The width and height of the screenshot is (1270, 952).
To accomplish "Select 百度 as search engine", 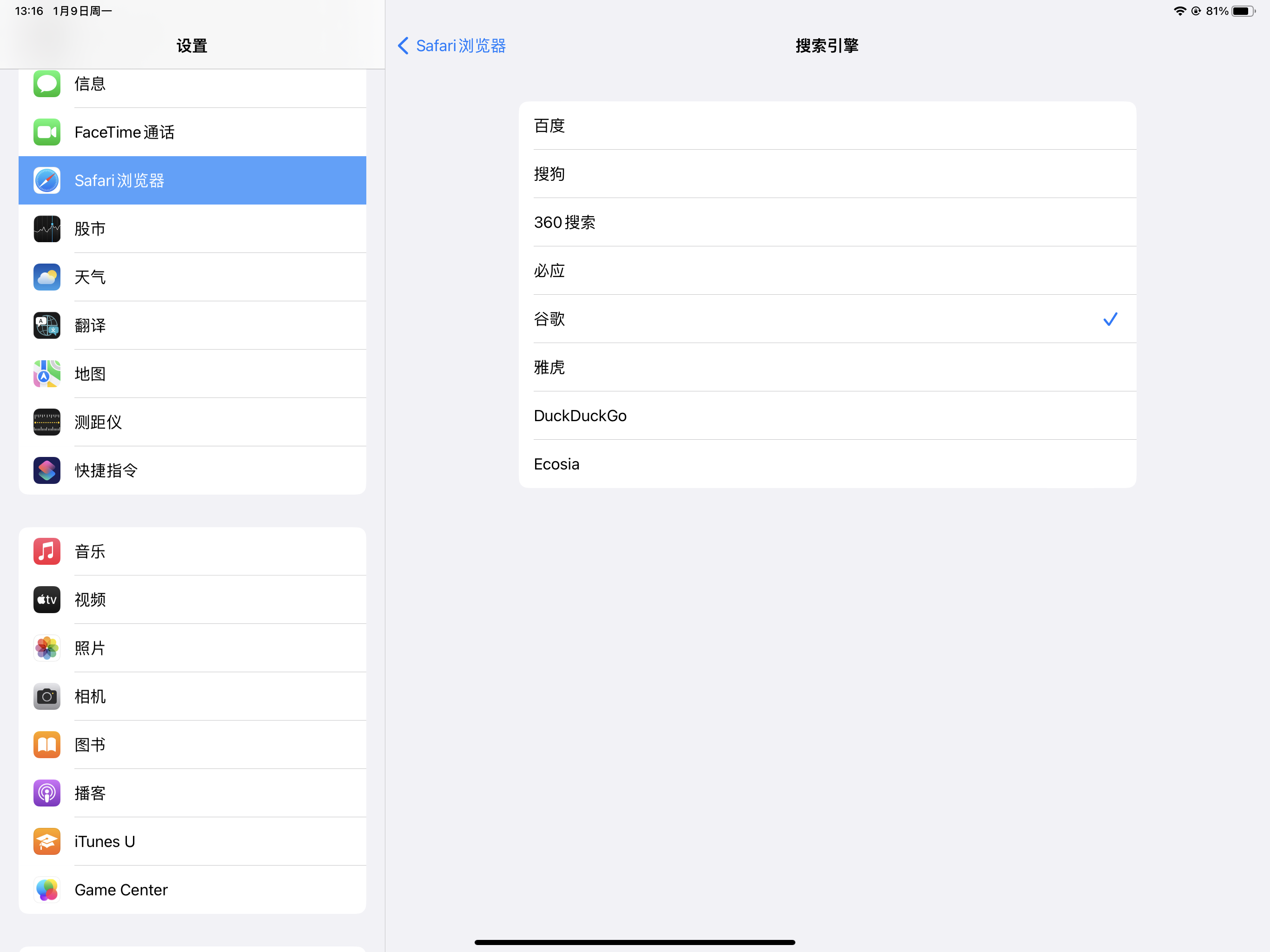I will (827, 126).
